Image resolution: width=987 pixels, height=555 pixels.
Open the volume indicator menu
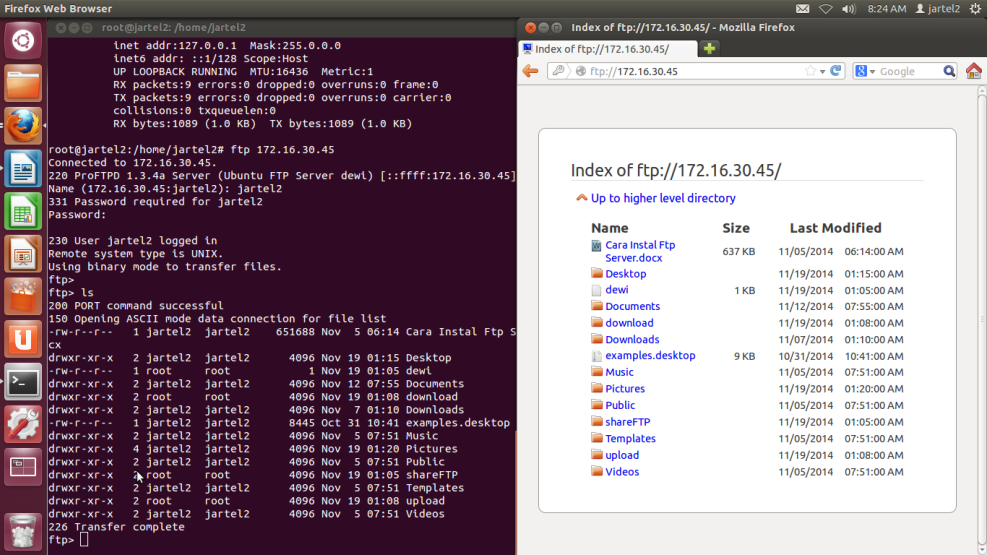point(849,9)
